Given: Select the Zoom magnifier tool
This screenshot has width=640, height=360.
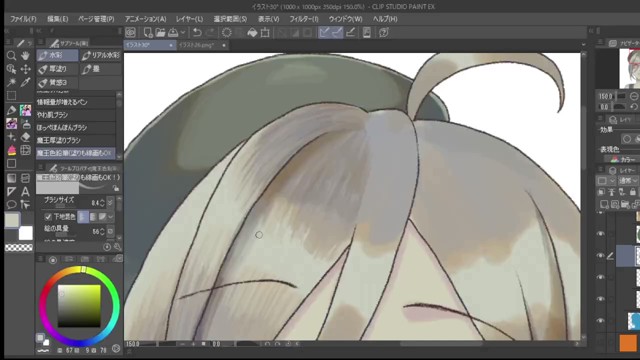Looking at the screenshot, I should pyautogui.click(x=11, y=56).
